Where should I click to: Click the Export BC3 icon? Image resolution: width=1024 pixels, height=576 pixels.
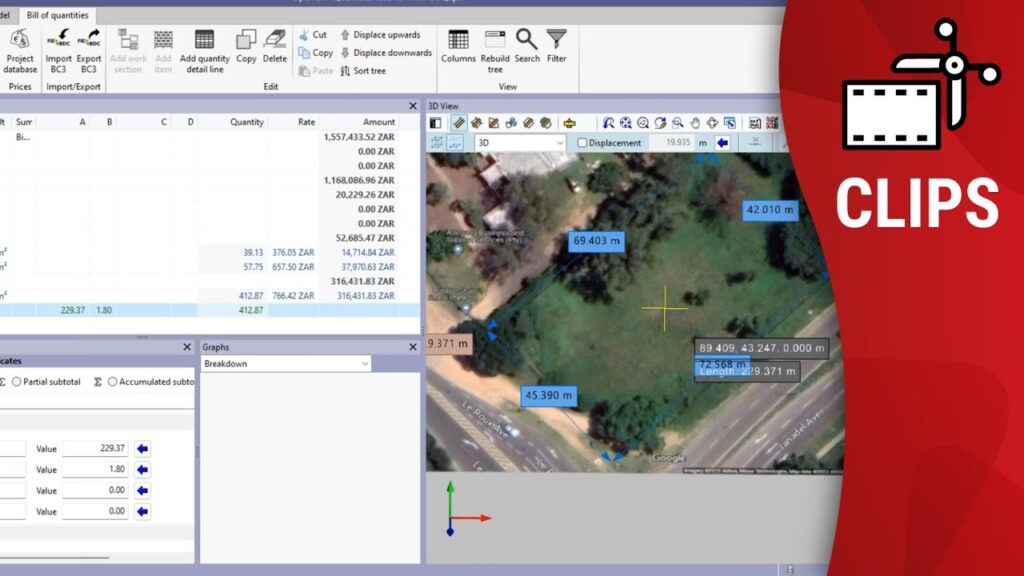[89, 48]
